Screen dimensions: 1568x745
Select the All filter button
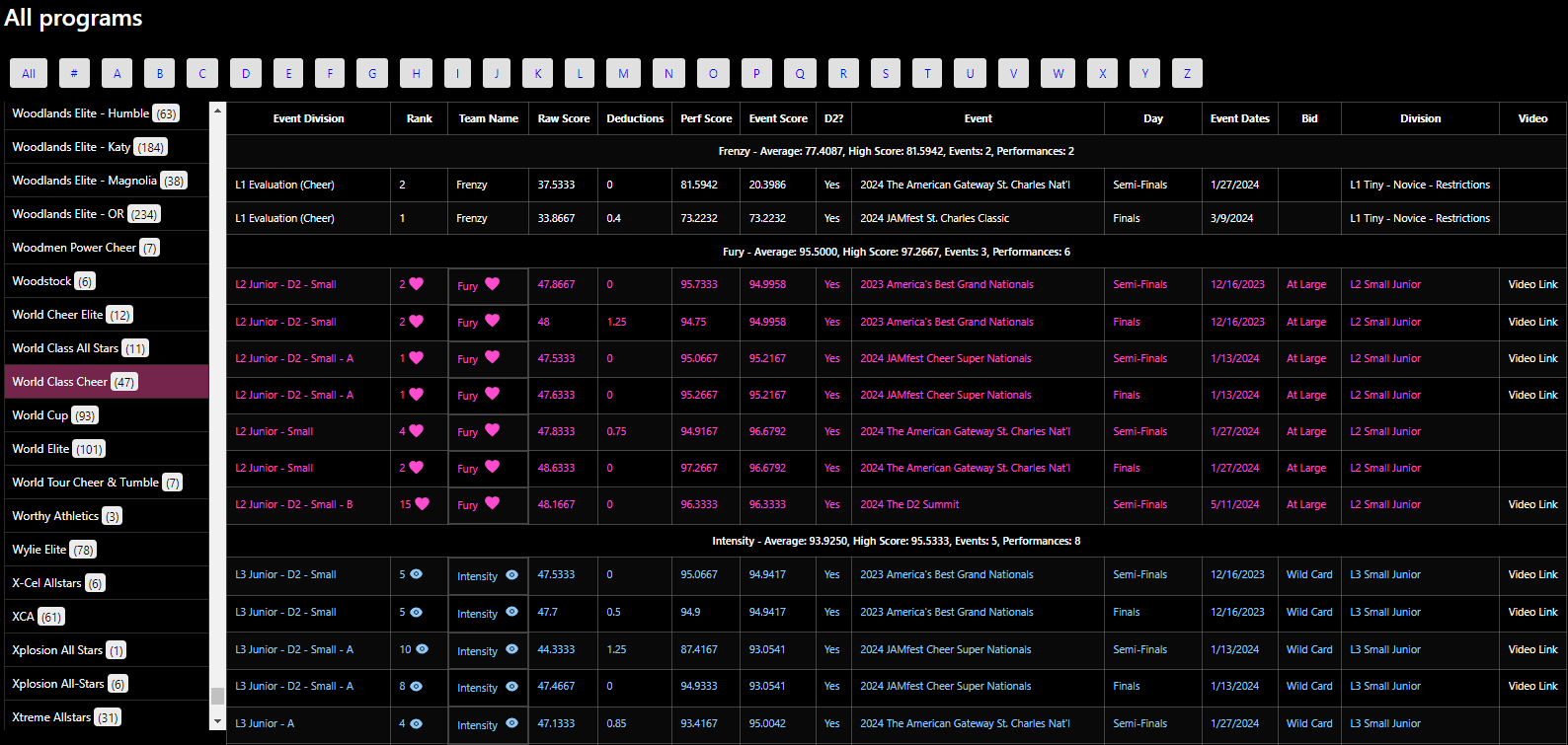pyautogui.click(x=29, y=73)
